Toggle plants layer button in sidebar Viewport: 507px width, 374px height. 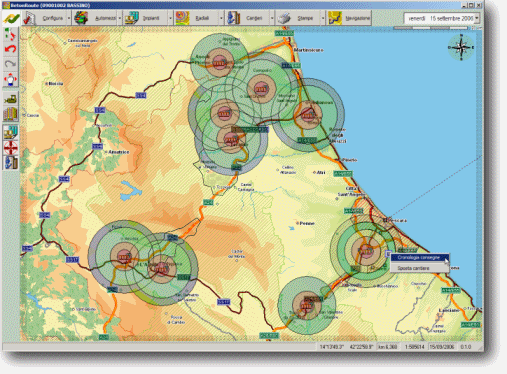pos(10,132)
